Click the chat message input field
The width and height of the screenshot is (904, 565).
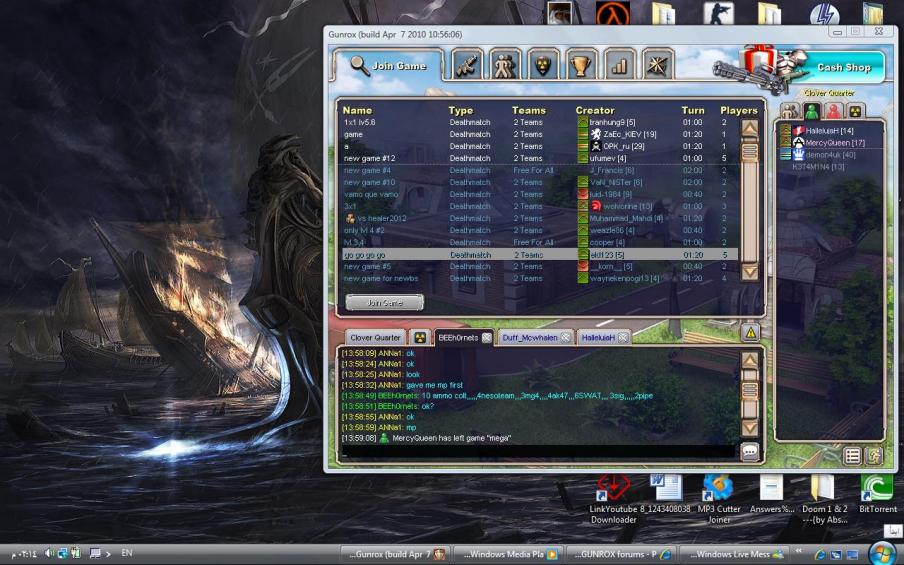pyautogui.click(x=540, y=452)
